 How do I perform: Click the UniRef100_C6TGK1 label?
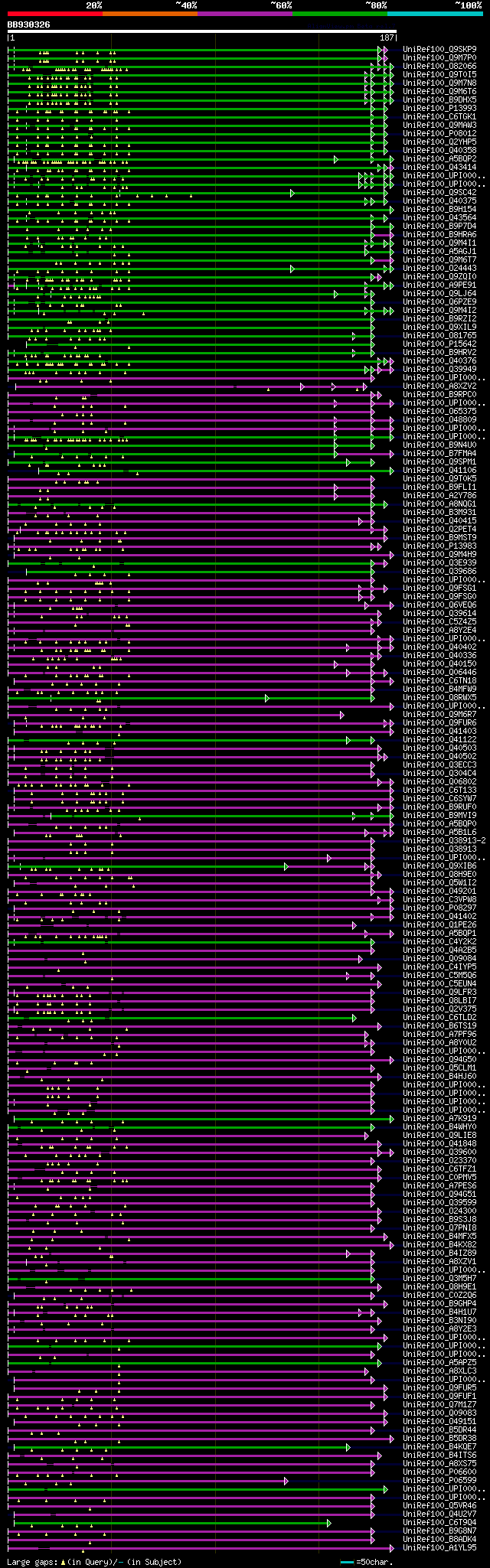[439, 116]
